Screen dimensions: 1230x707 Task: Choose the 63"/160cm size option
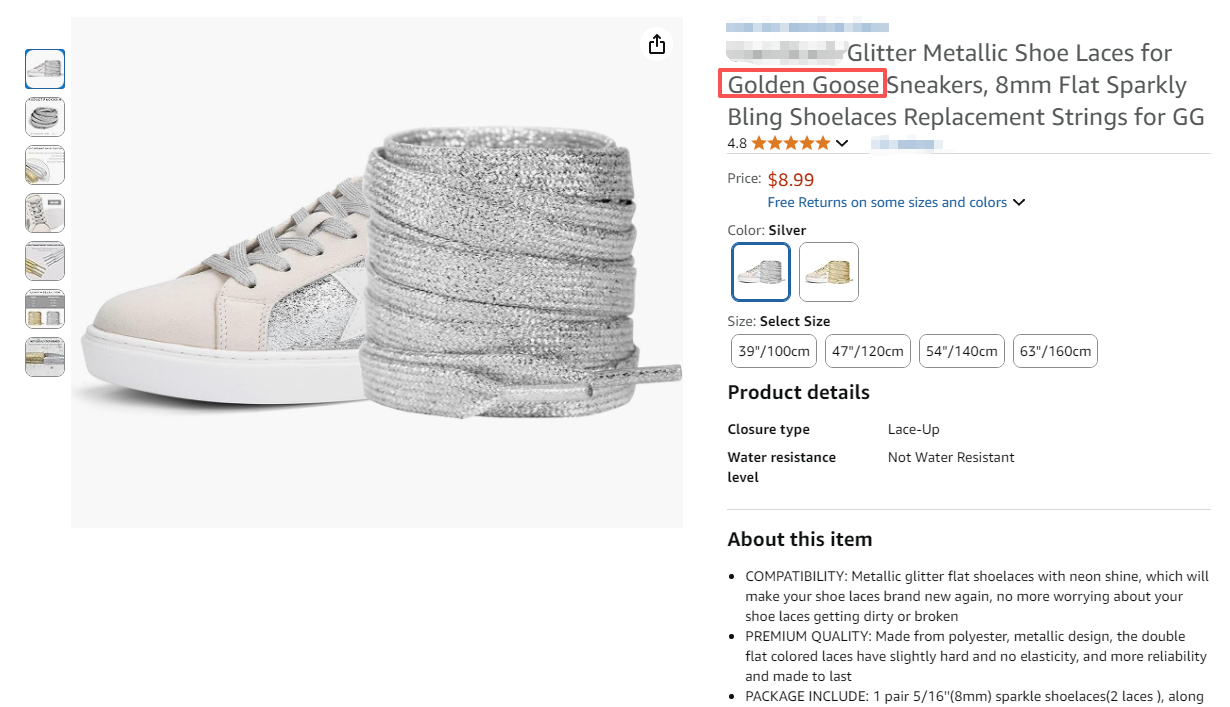pos(1055,351)
